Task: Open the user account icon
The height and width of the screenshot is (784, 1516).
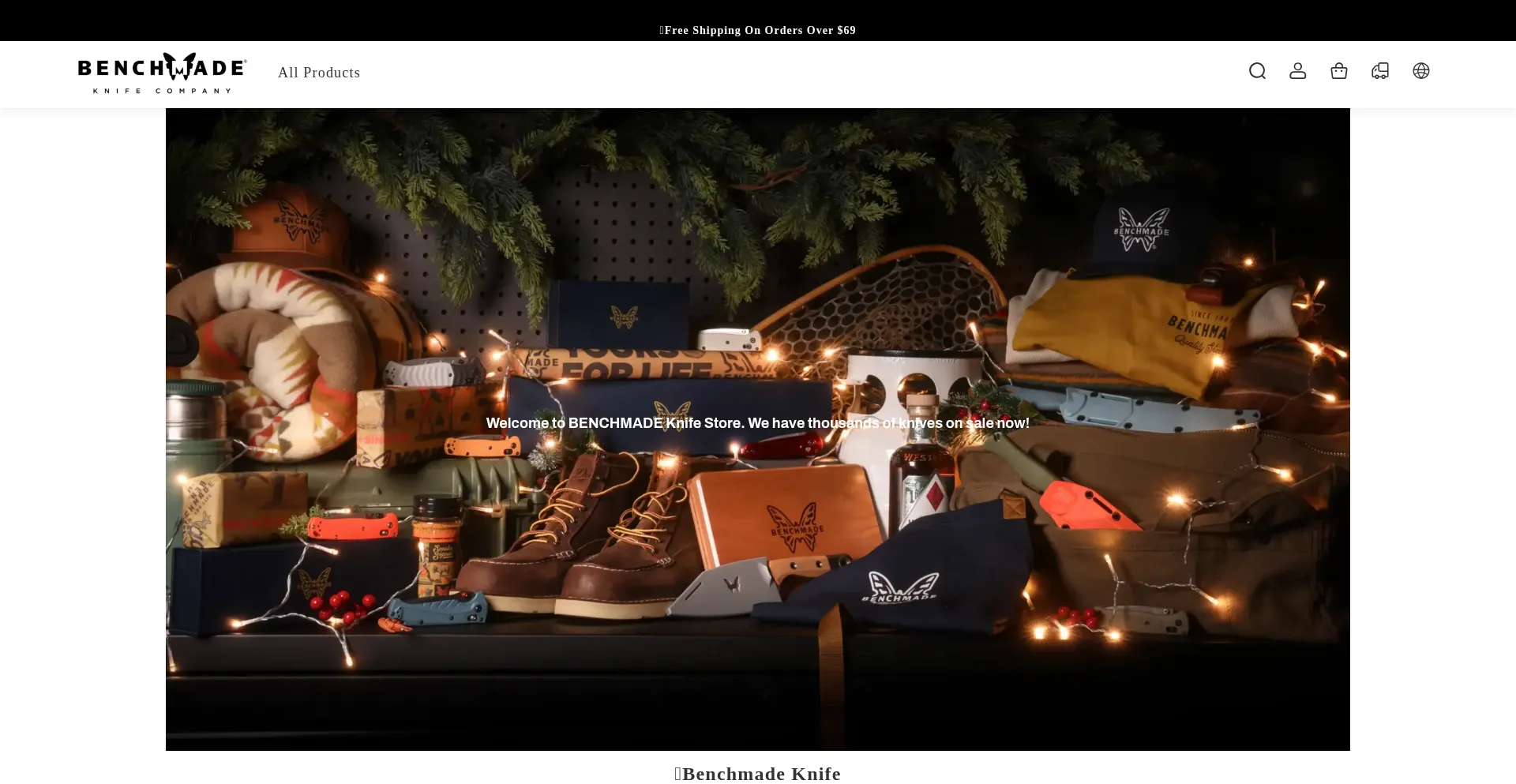Action: (x=1298, y=71)
